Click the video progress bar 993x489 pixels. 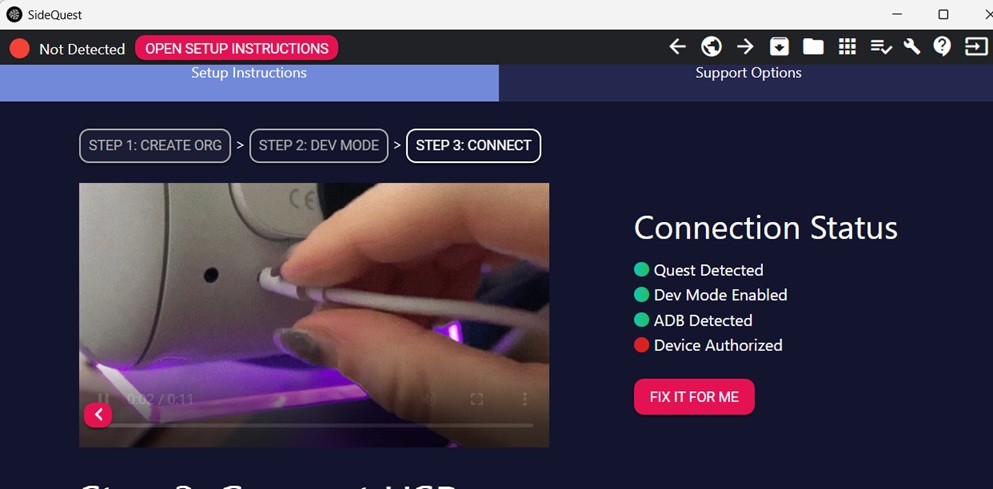(x=314, y=426)
